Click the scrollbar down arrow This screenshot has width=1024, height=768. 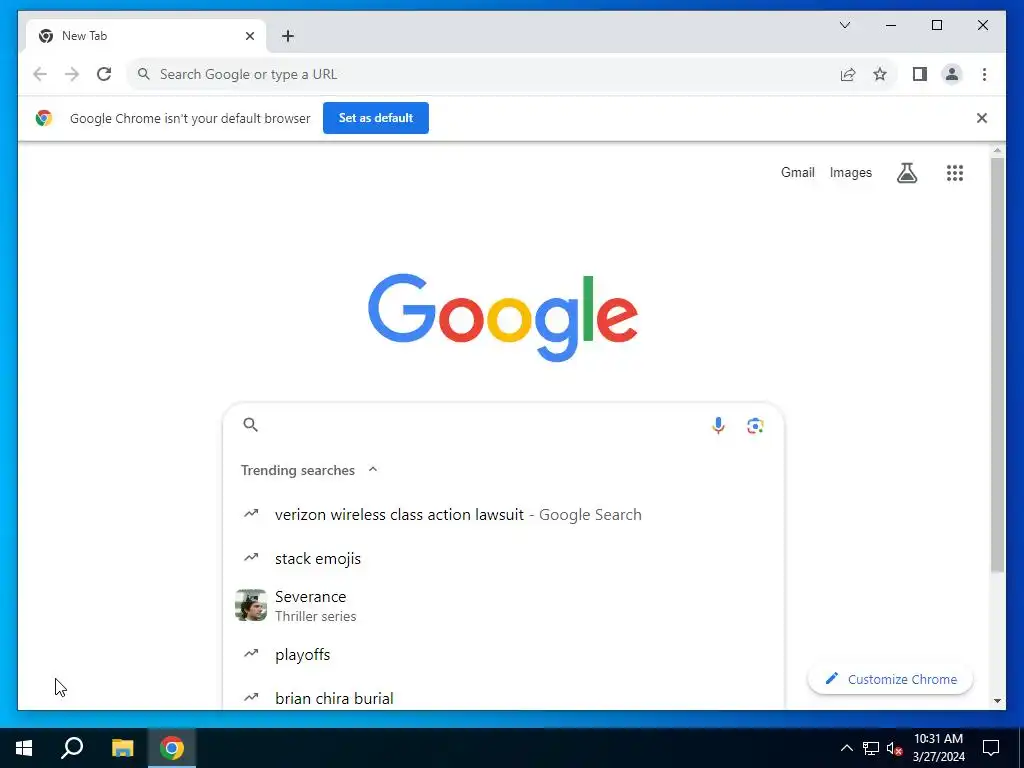click(997, 701)
